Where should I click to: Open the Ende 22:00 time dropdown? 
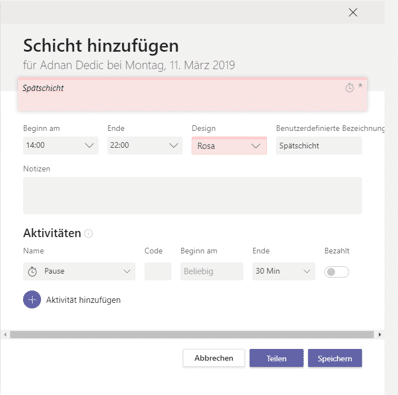145,145
